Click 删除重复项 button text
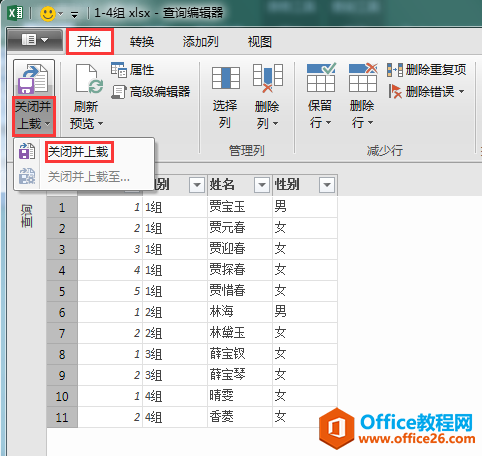 436,70
